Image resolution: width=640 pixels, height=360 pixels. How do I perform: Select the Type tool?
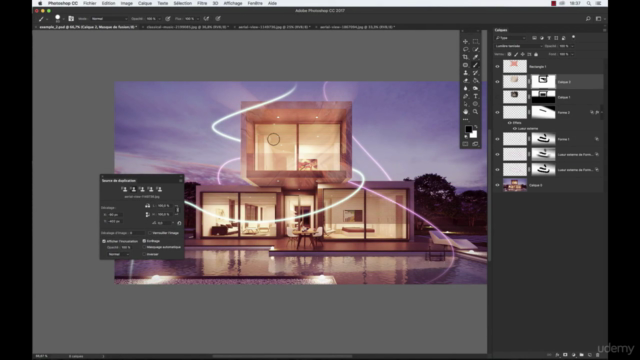(476, 96)
